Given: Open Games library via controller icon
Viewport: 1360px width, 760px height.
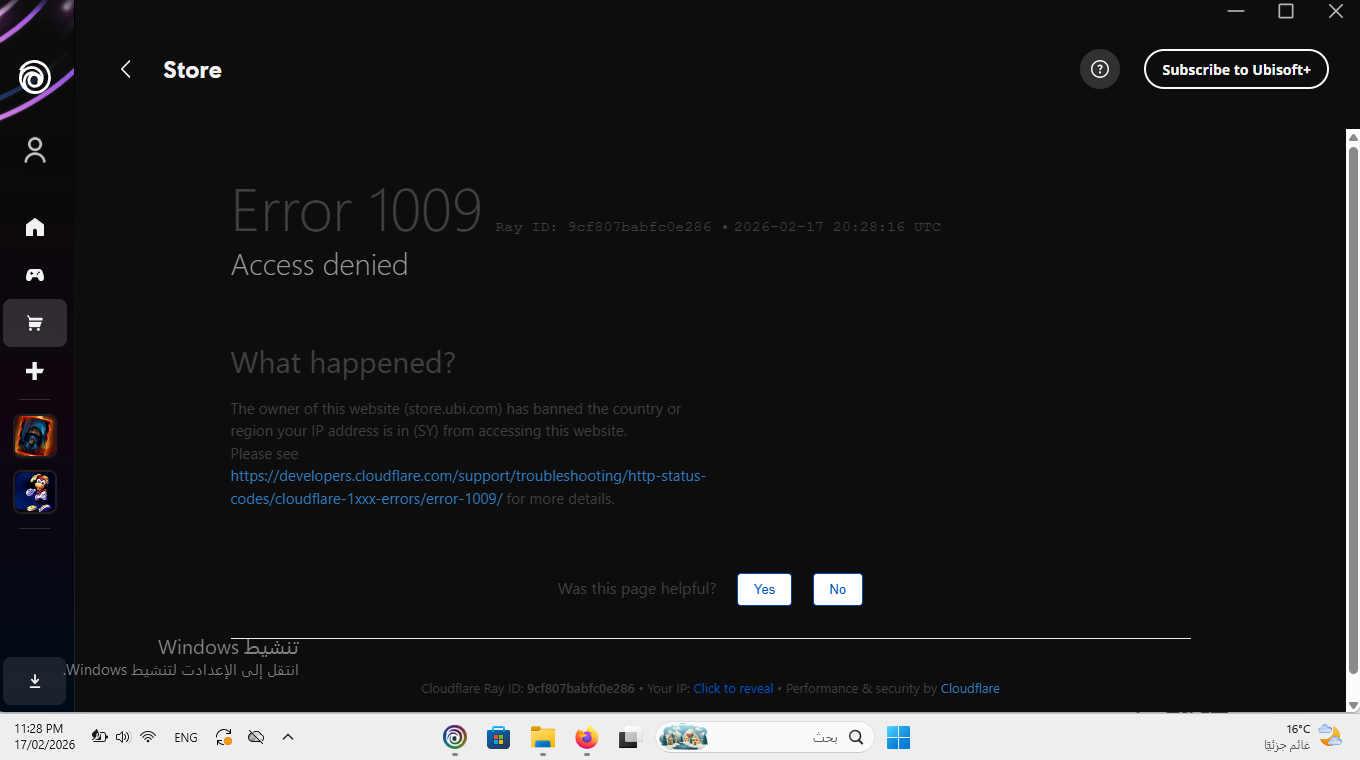Looking at the screenshot, I should click(35, 275).
